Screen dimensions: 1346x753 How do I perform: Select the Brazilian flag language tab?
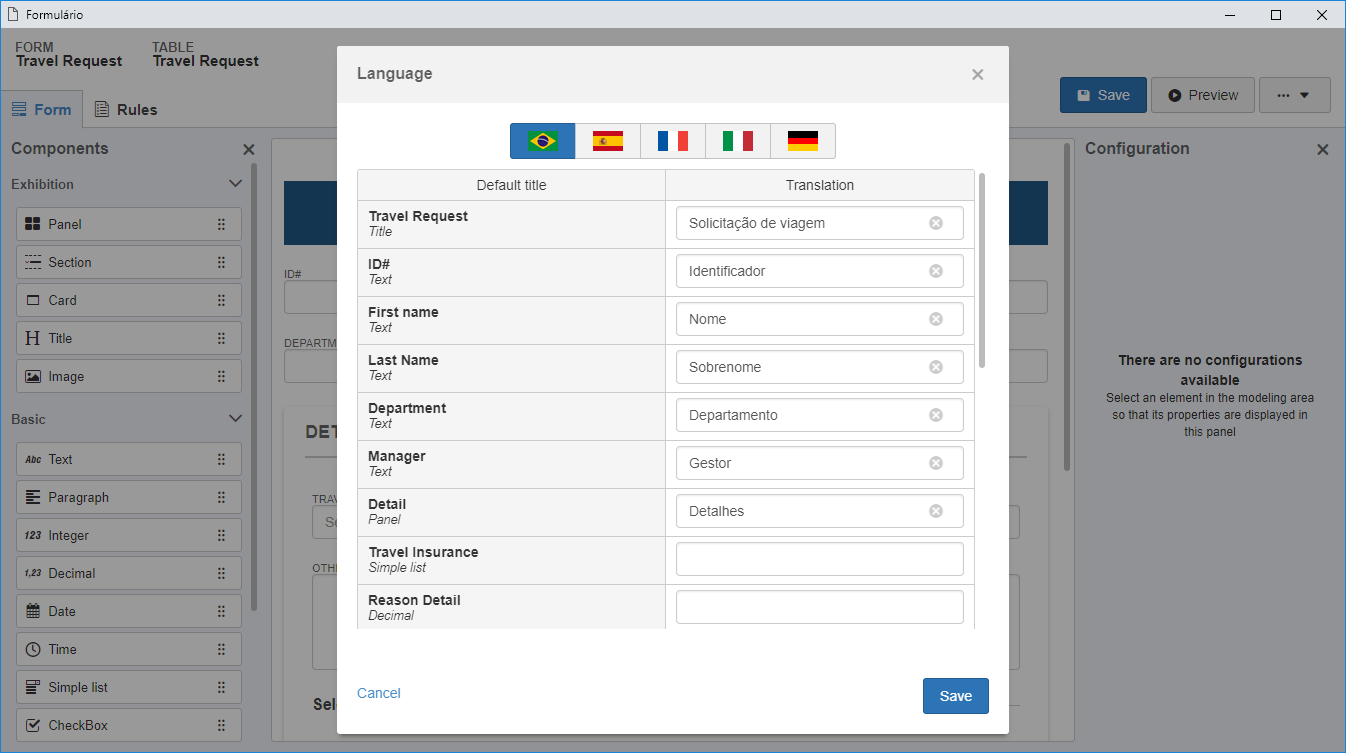click(x=543, y=141)
